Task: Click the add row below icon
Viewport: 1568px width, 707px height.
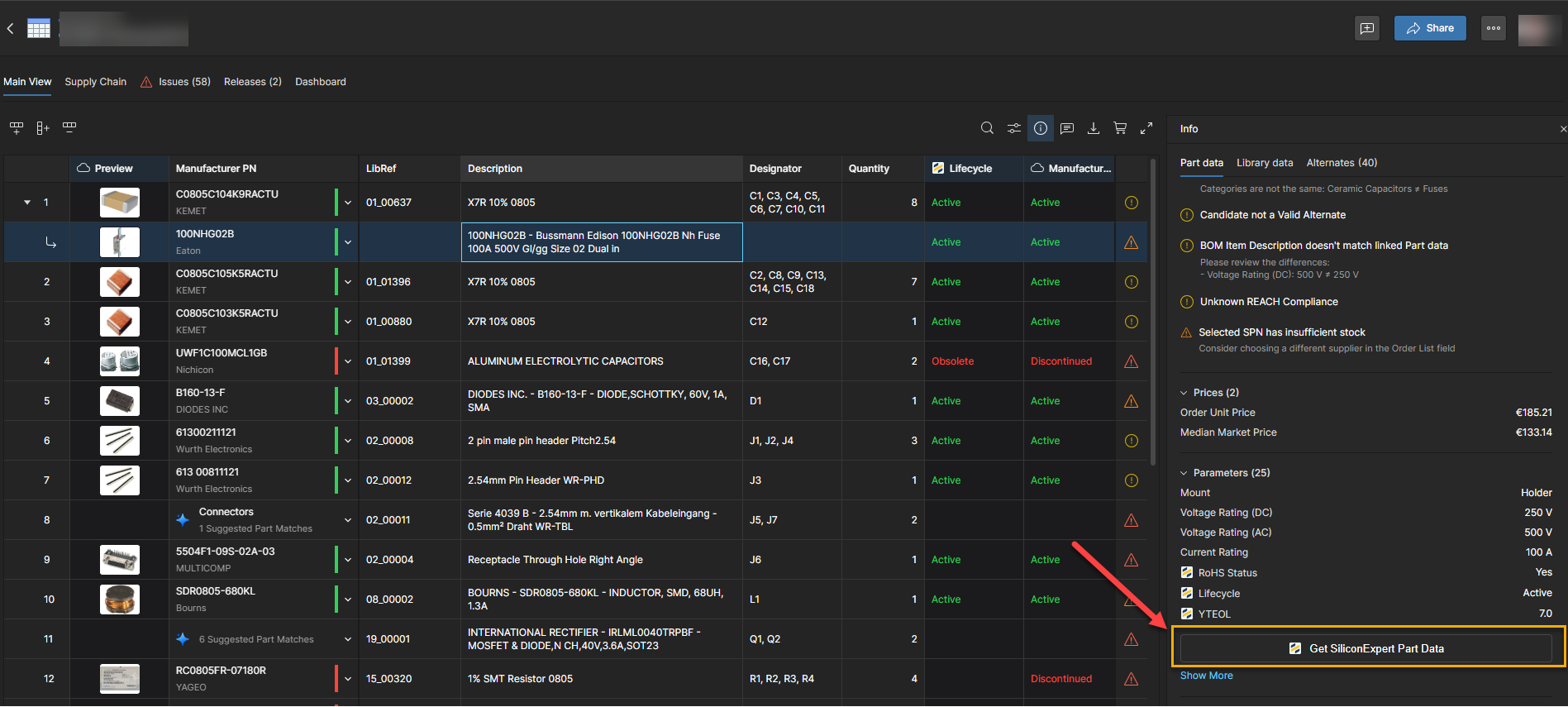Action: pos(16,128)
